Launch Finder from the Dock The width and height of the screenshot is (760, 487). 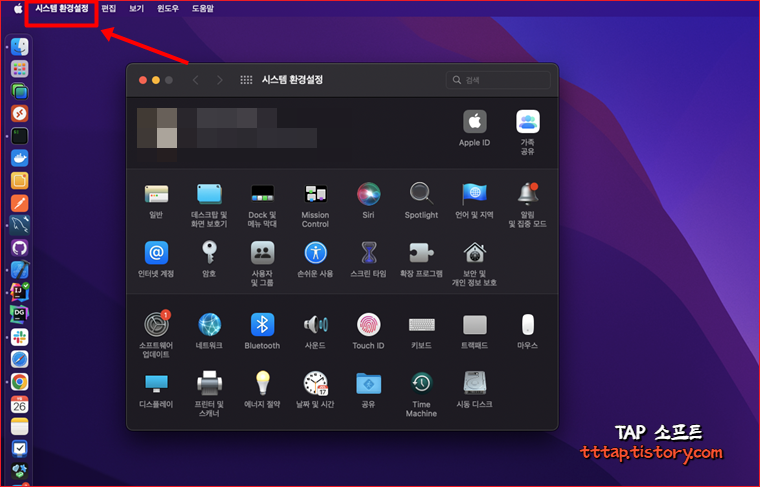[19, 47]
